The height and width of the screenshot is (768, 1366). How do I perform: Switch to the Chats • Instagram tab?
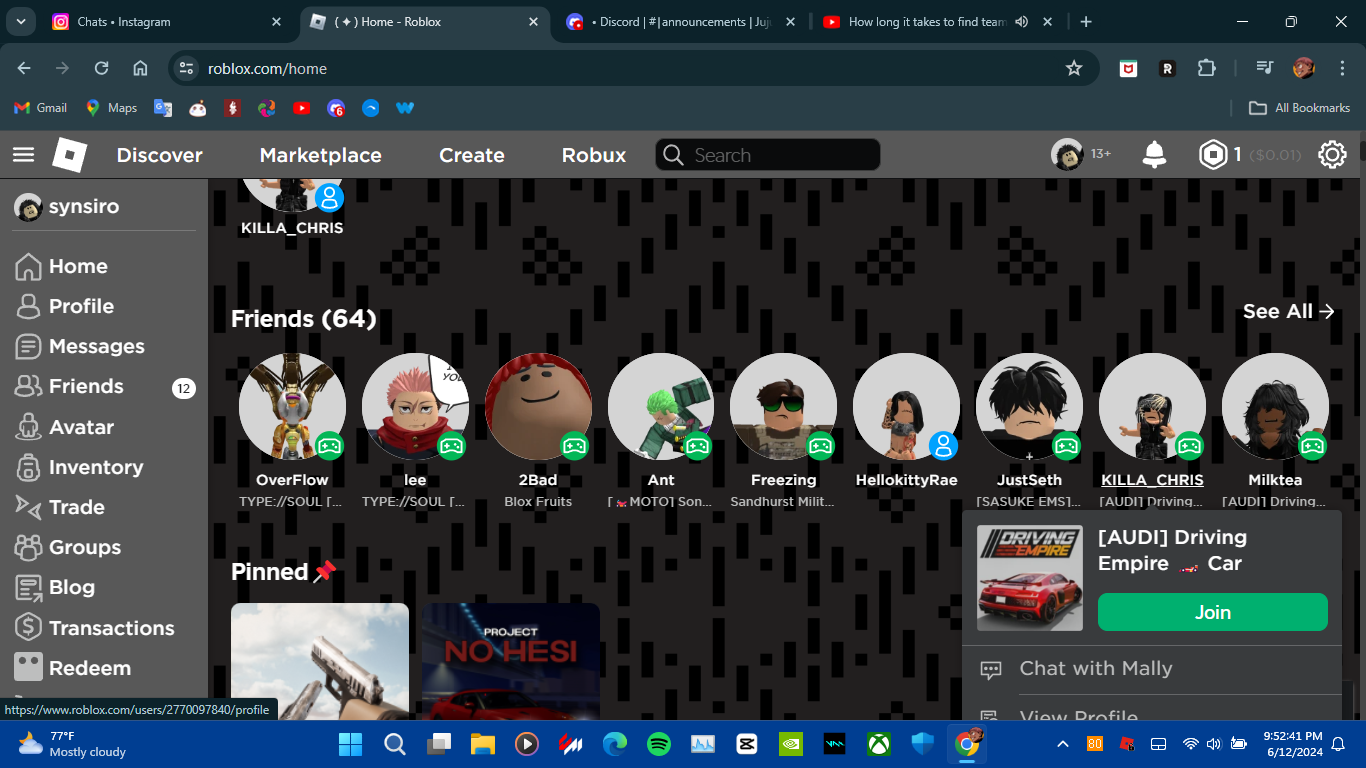pos(167,22)
